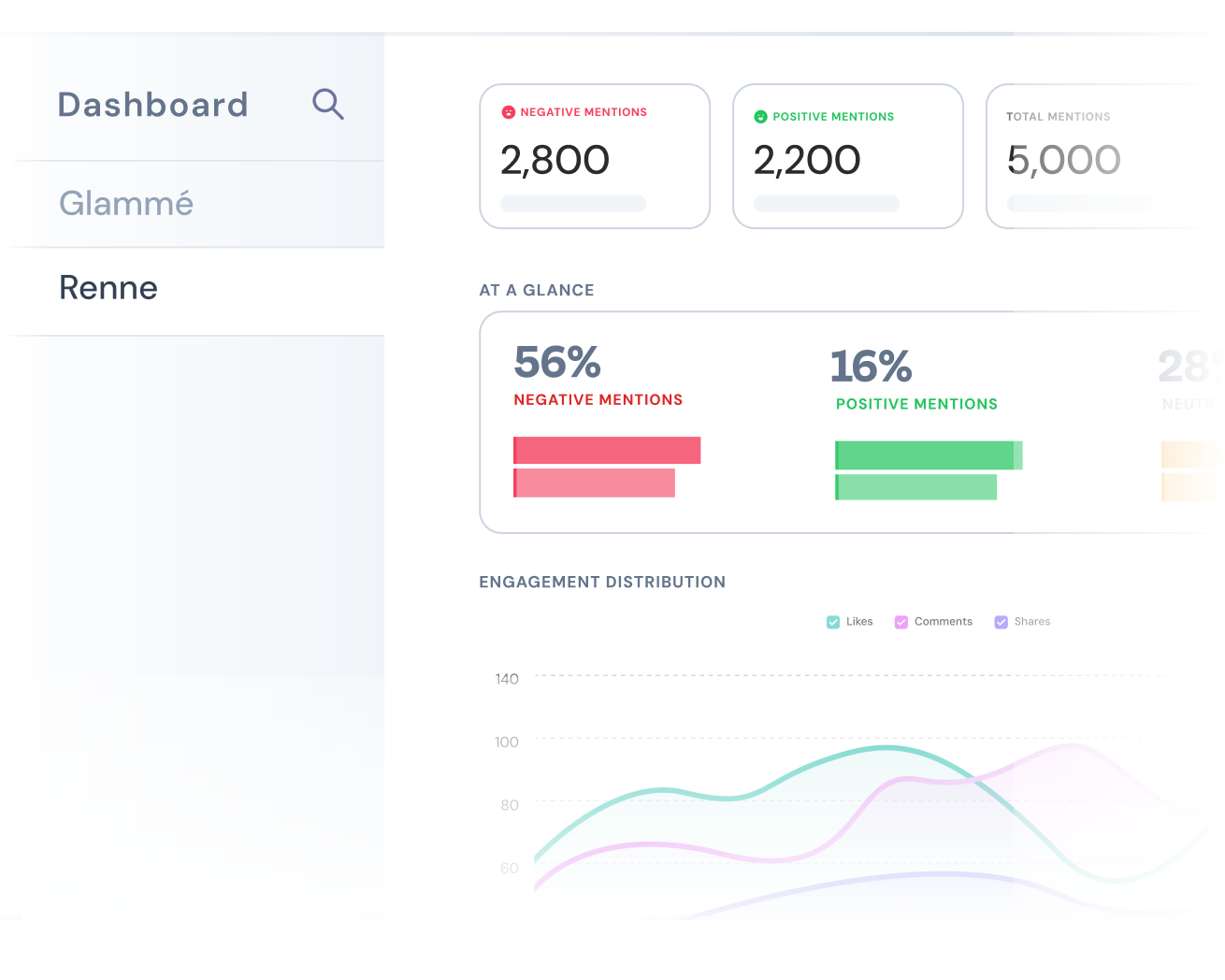Open the Negative Mentions 2,800 card
The height and width of the screenshot is (980, 1225).
click(594, 156)
